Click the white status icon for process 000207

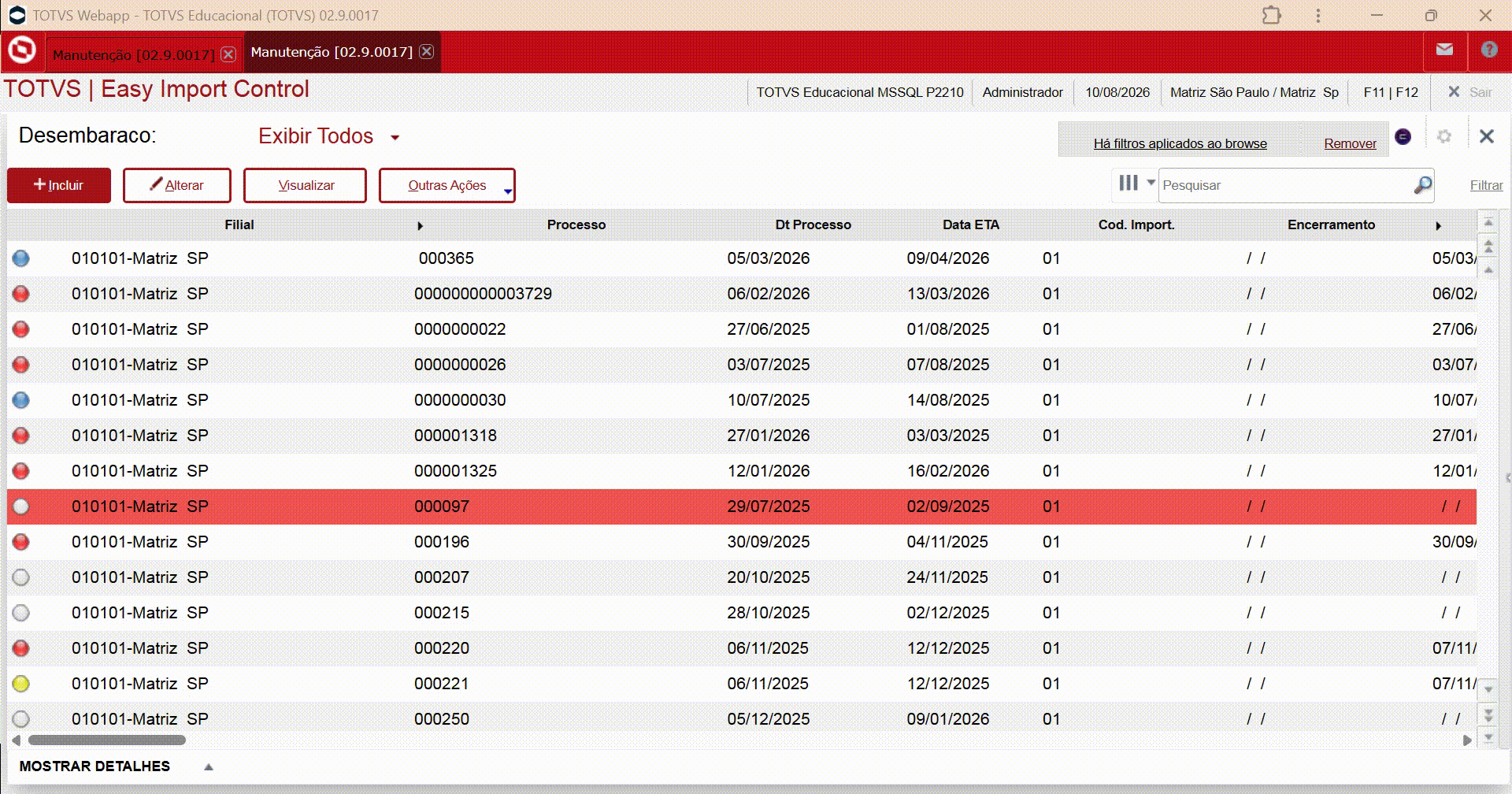pyautogui.click(x=21, y=577)
